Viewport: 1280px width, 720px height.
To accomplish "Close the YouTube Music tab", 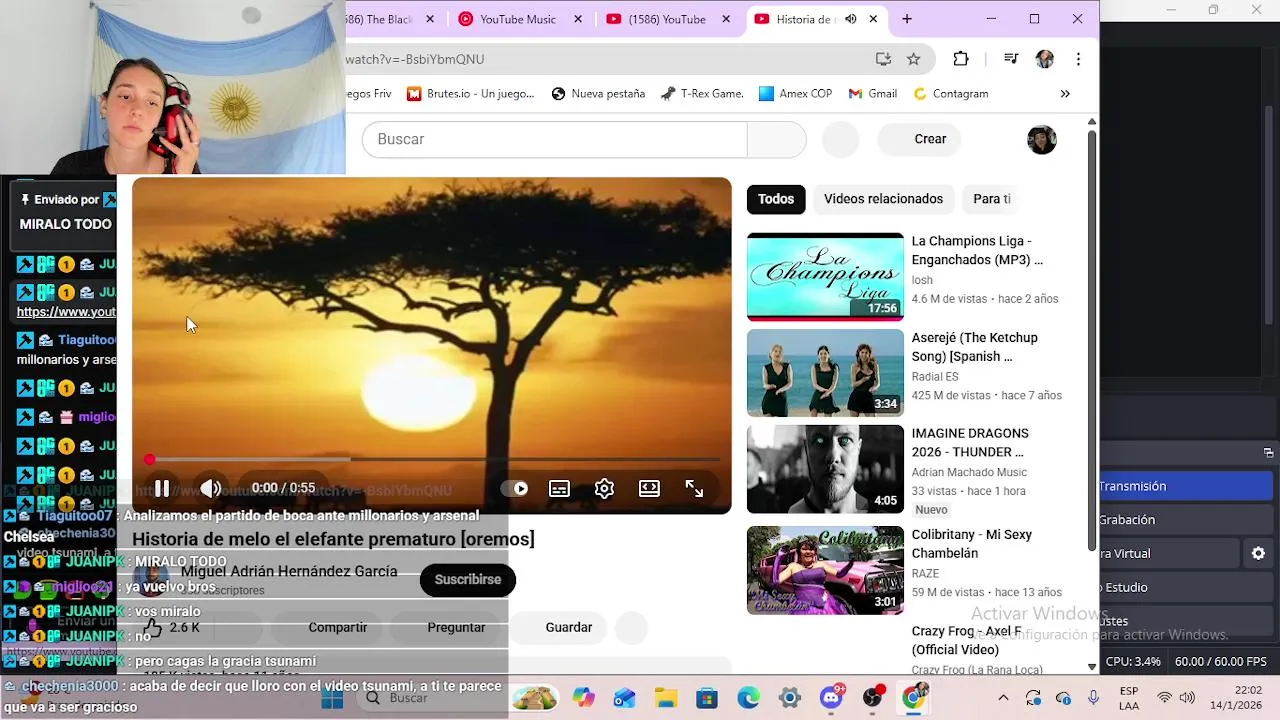I will [579, 19].
